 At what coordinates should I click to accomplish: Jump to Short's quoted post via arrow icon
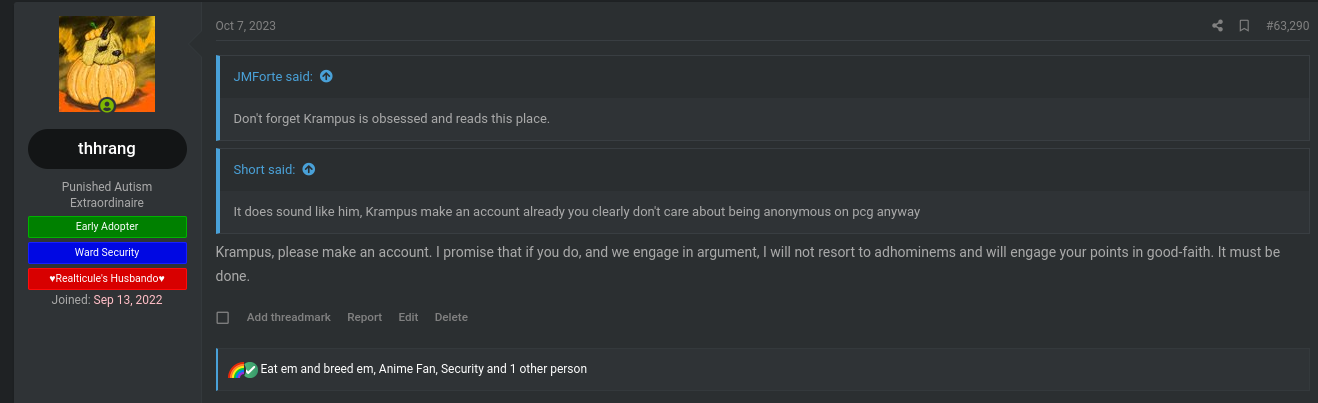[x=308, y=169]
